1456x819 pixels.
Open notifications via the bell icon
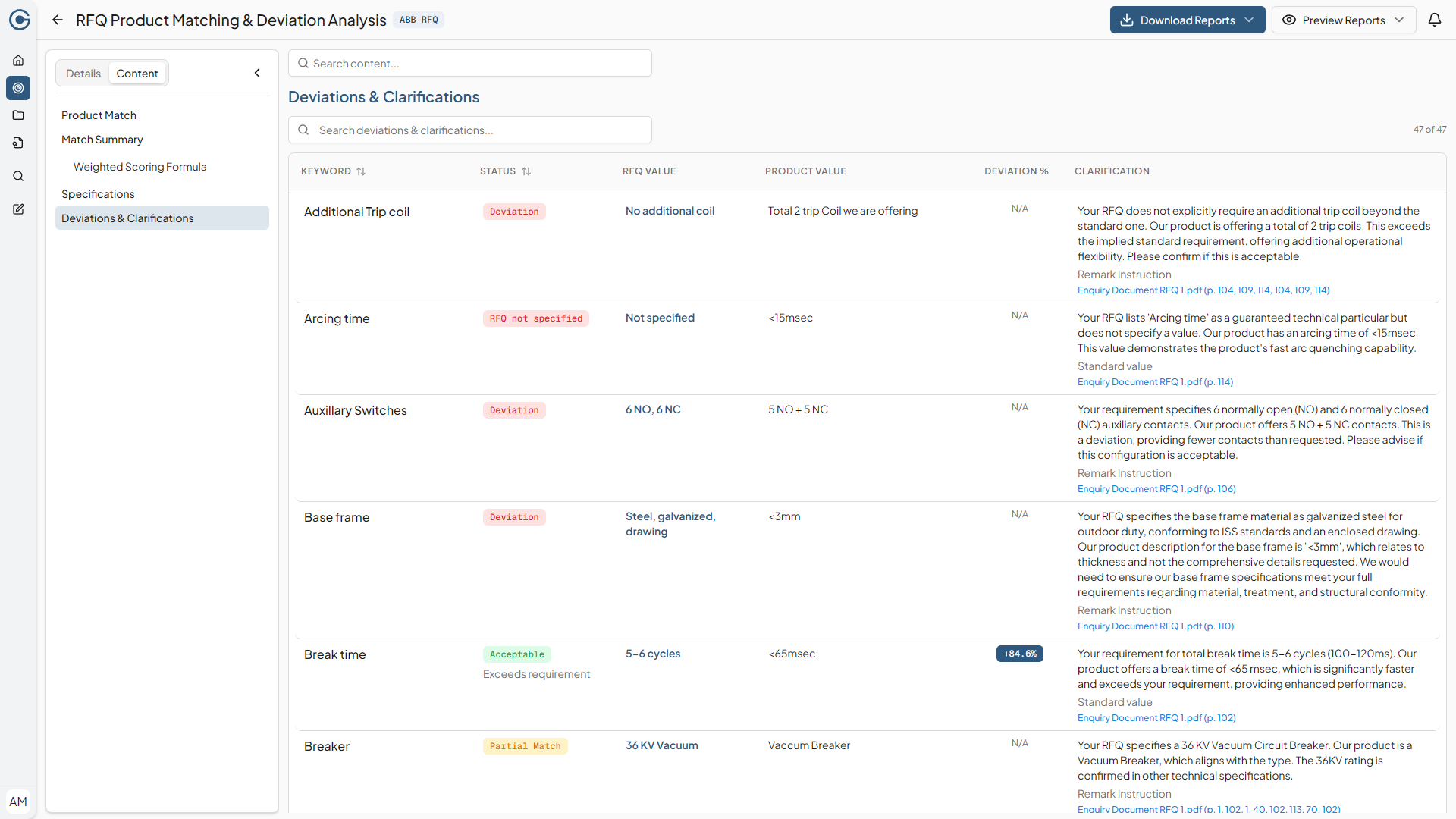coord(1436,20)
